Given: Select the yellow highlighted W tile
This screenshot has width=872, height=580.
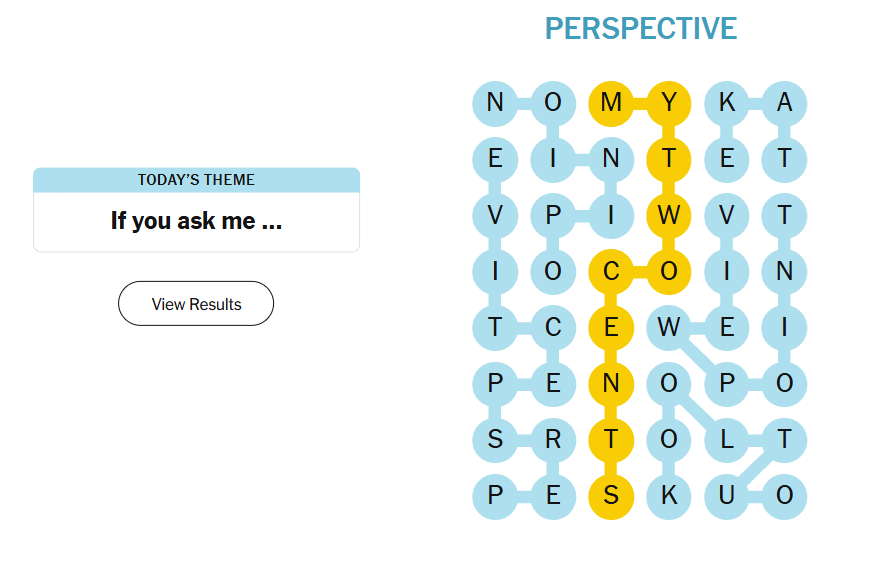Looking at the screenshot, I should [x=669, y=214].
